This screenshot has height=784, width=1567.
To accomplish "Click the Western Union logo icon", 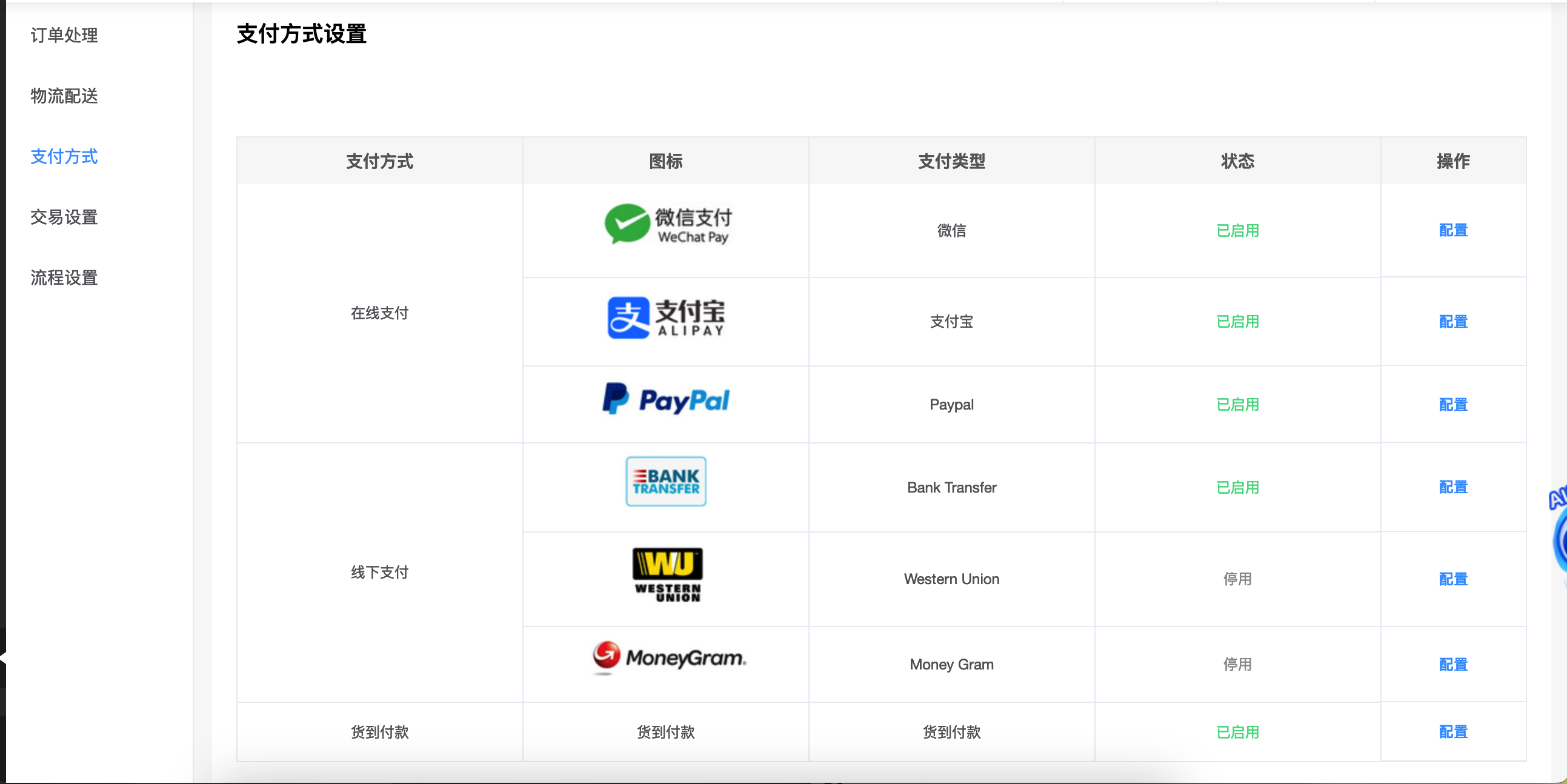I will coord(667,576).
